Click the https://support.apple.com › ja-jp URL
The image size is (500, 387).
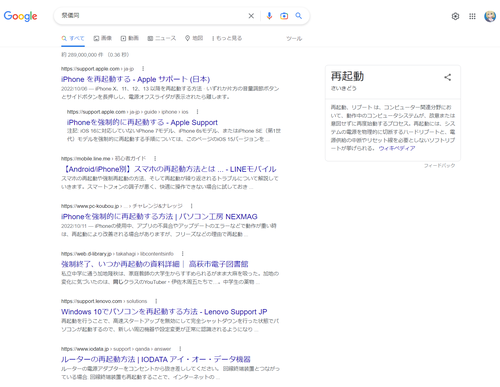click(97, 69)
